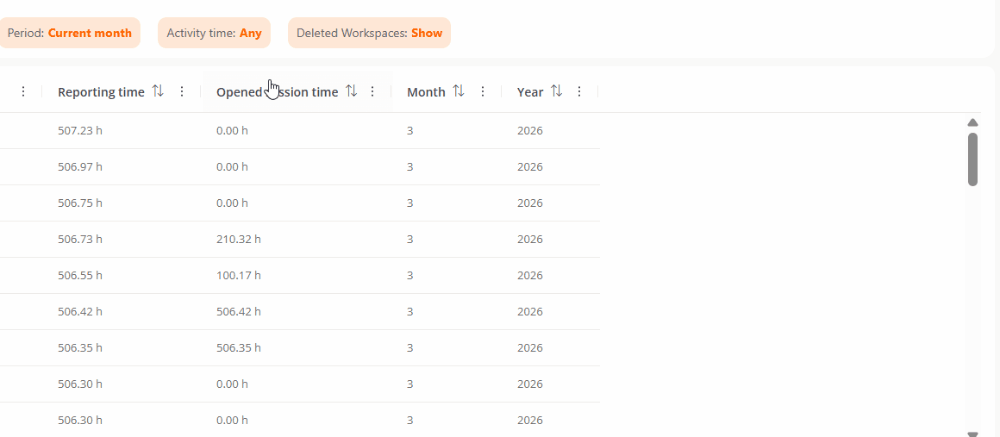Toggle the Deleted Workspaces: Show filter
This screenshot has width=1000, height=437.
pos(369,33)
